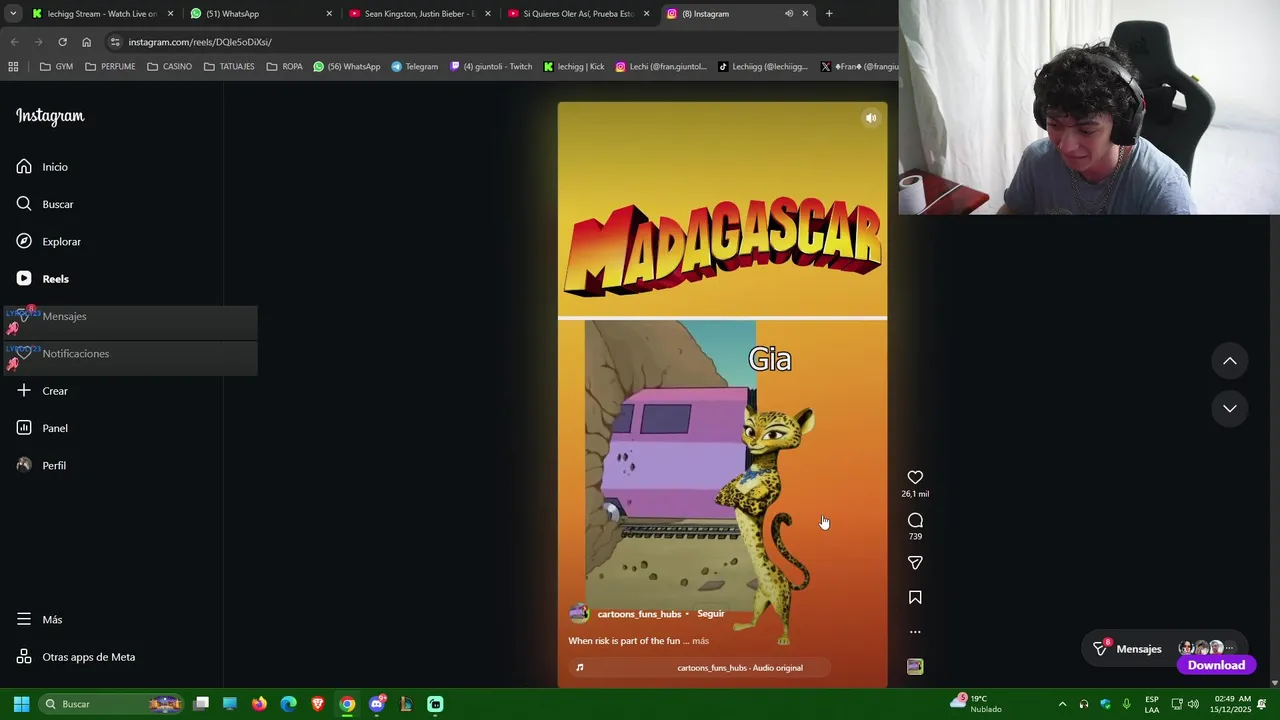Click Crear to make a new post
This screenshot has height=720, width=1280.
42,391
